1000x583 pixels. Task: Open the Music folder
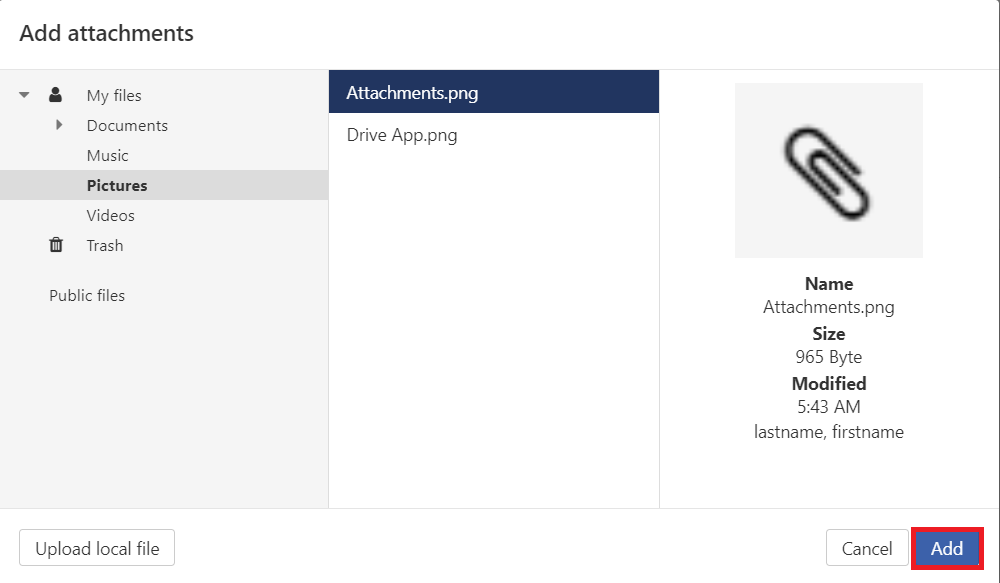(107, 156)
